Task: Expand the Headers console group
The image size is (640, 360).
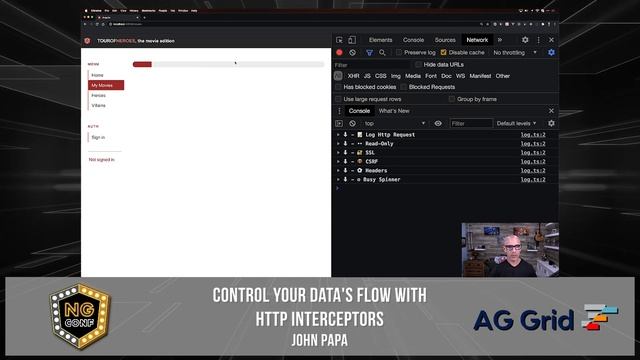Action: 338,171
